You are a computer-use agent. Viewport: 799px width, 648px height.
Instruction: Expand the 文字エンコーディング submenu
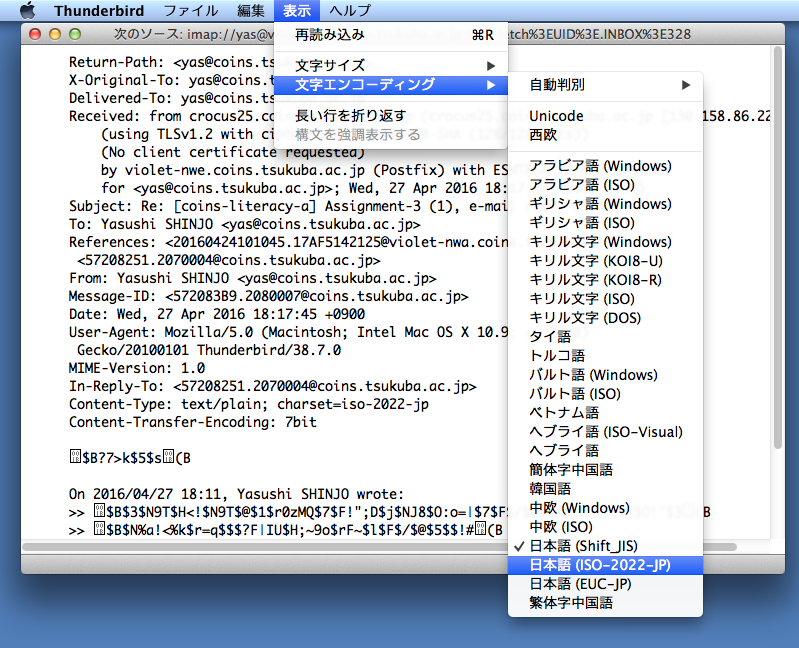pos(391,85)
